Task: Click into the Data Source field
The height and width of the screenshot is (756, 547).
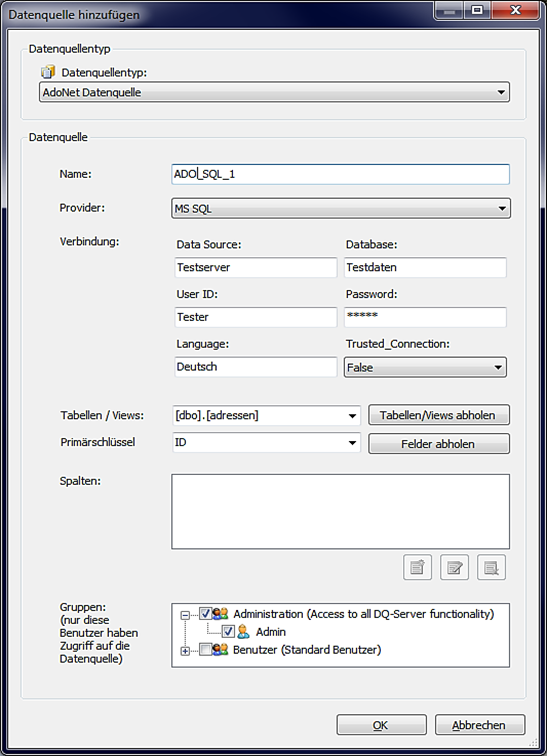Action: click(x=255, y=267)
